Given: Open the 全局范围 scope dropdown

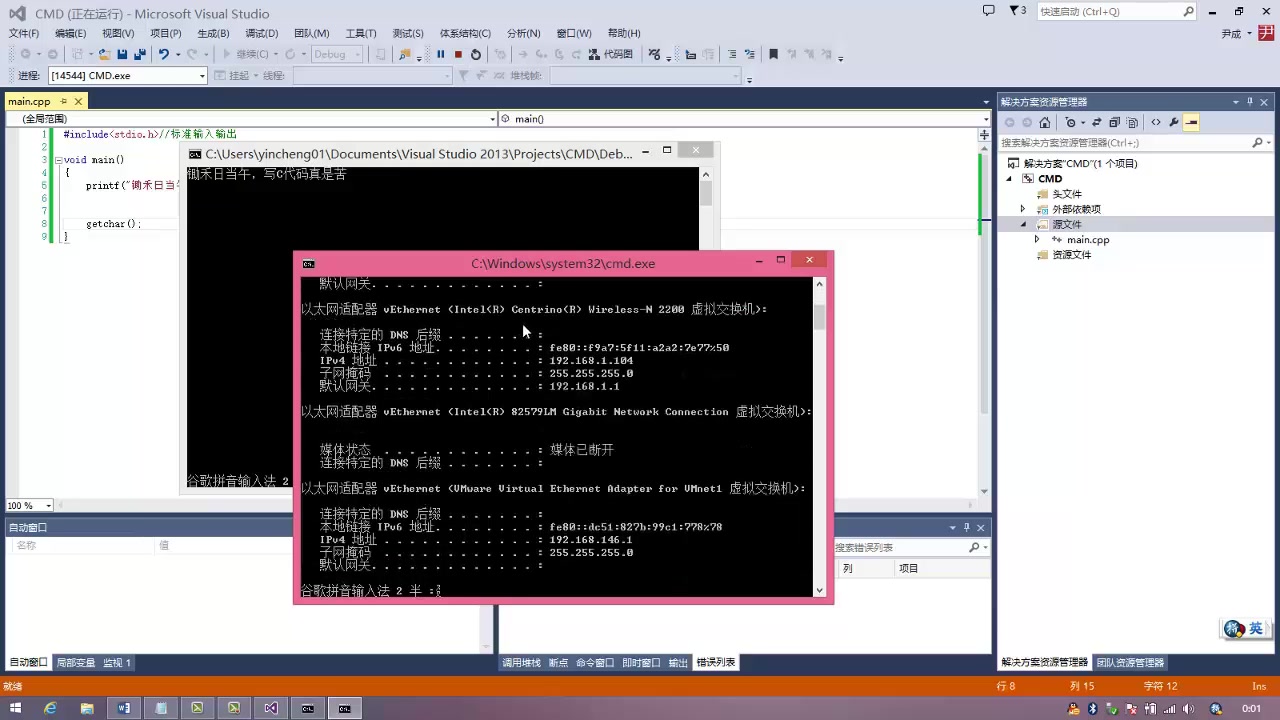Looking at the screenshot, I should [x=492, y=119].
